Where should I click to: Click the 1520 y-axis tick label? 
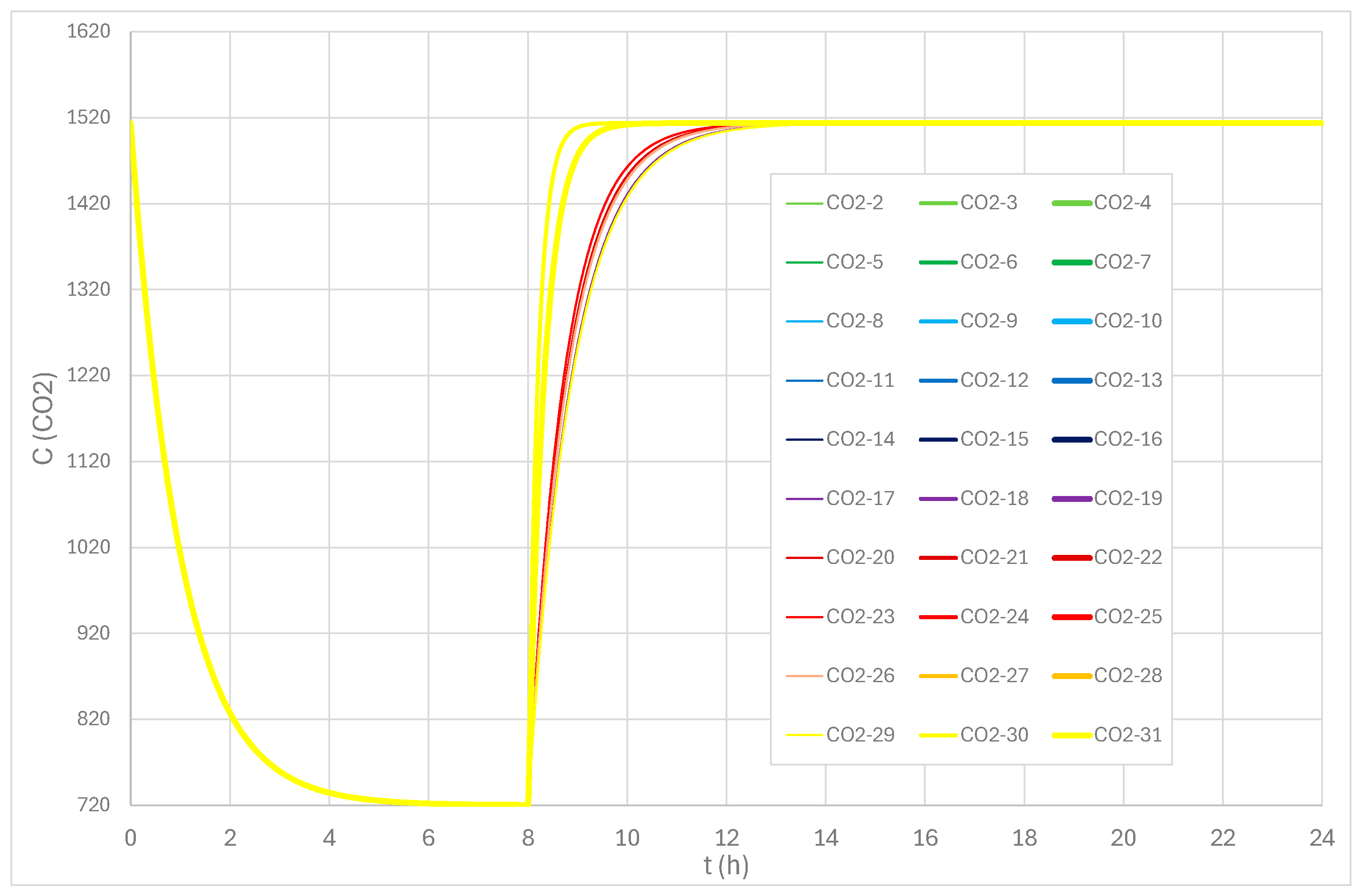tap(89, 117)
